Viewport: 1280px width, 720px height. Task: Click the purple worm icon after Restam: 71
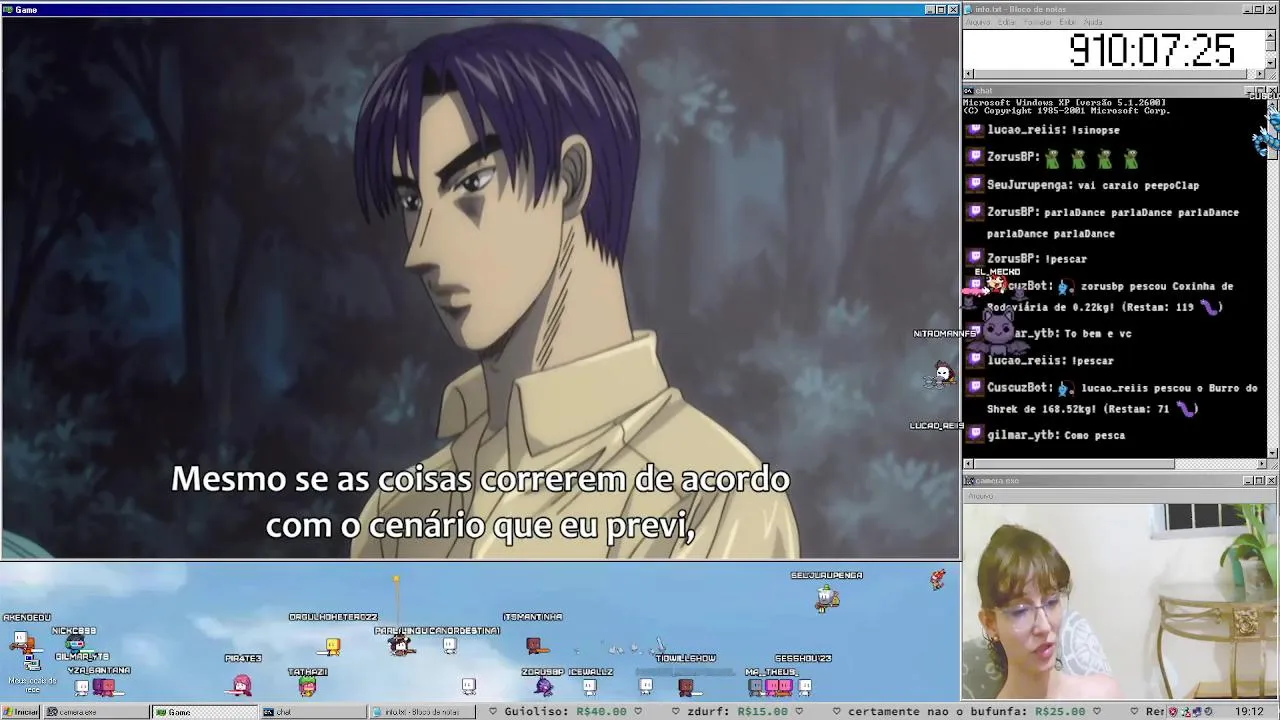1187,409
